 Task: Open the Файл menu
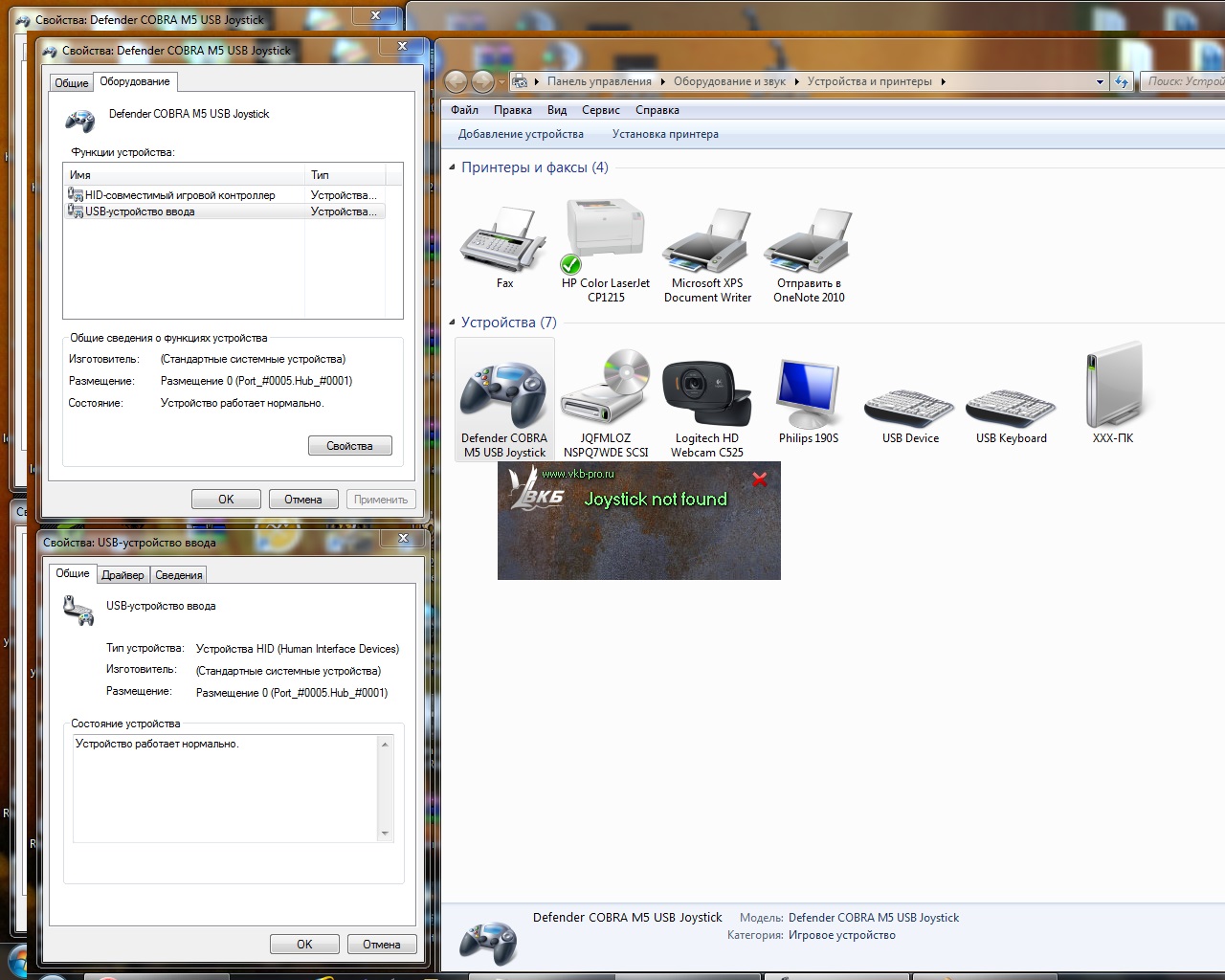(x=464, y=110)
